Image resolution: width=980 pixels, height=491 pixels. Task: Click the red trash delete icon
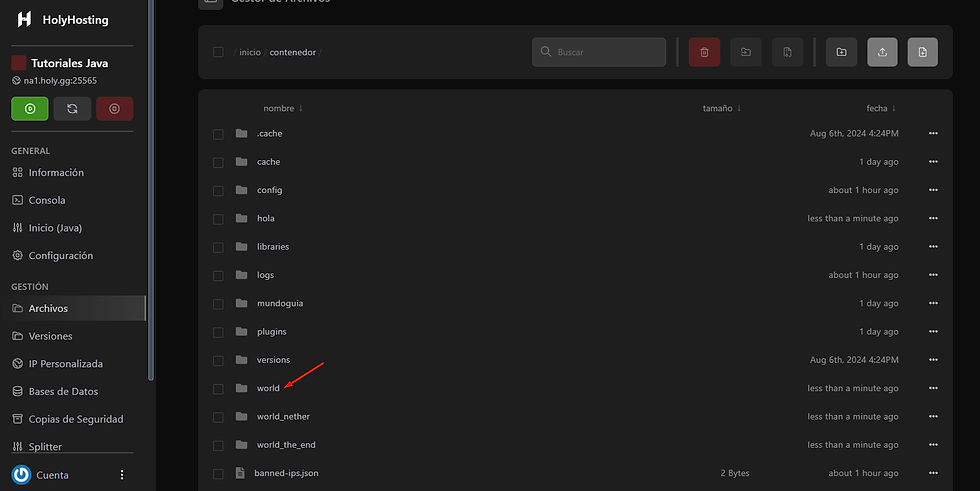tap(704, 52)
